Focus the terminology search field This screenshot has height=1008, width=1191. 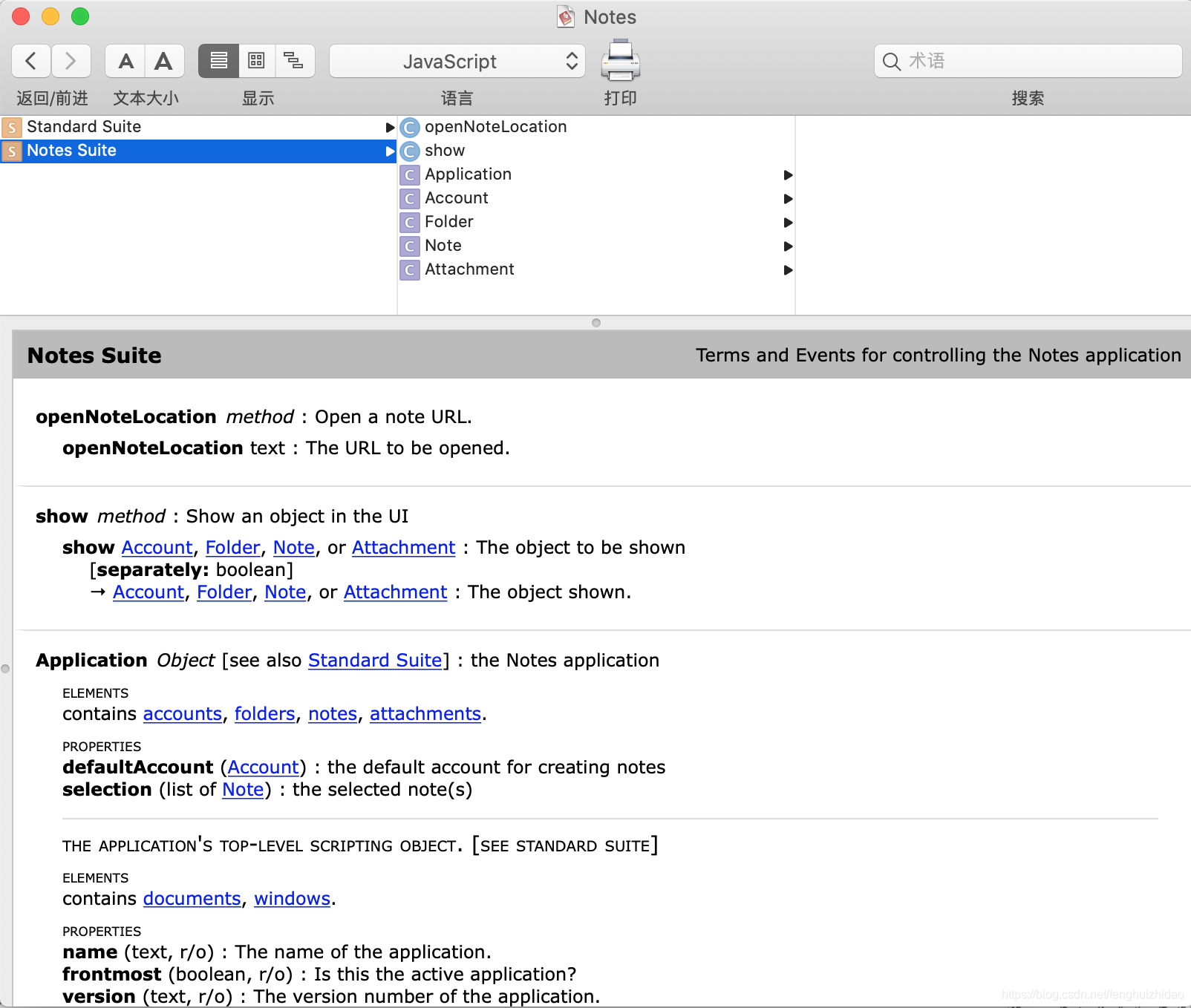[1028, 61]
